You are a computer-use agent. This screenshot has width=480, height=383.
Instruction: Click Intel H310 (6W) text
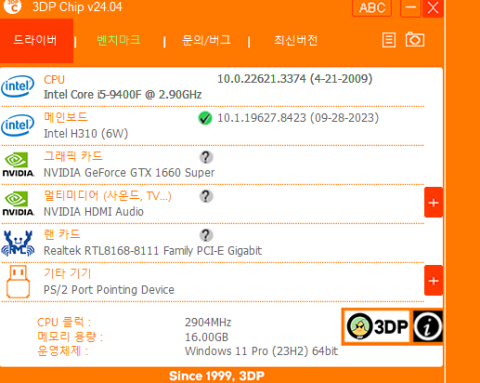tap(86, 134)
